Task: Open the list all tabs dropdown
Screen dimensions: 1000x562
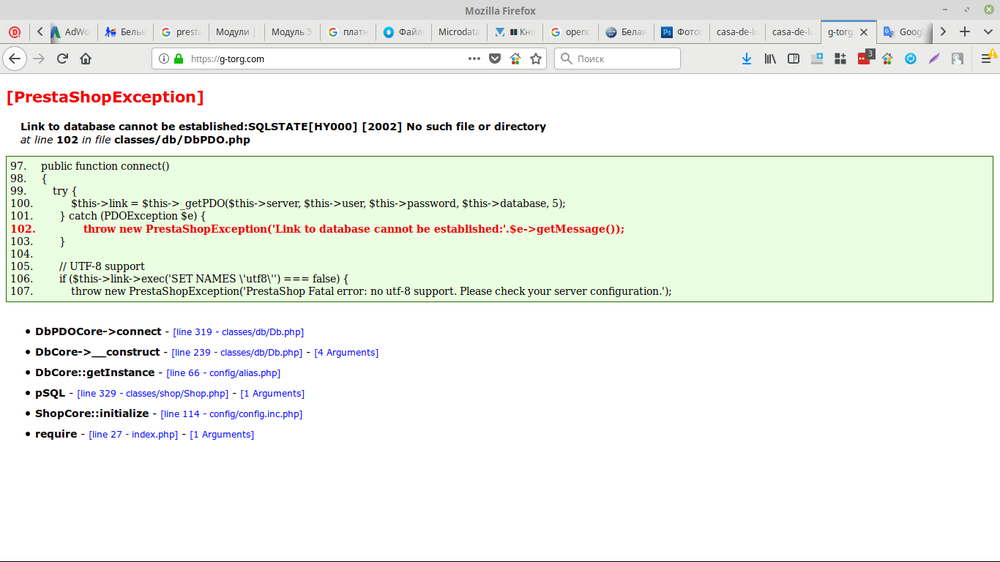Action: coord(987,32)
